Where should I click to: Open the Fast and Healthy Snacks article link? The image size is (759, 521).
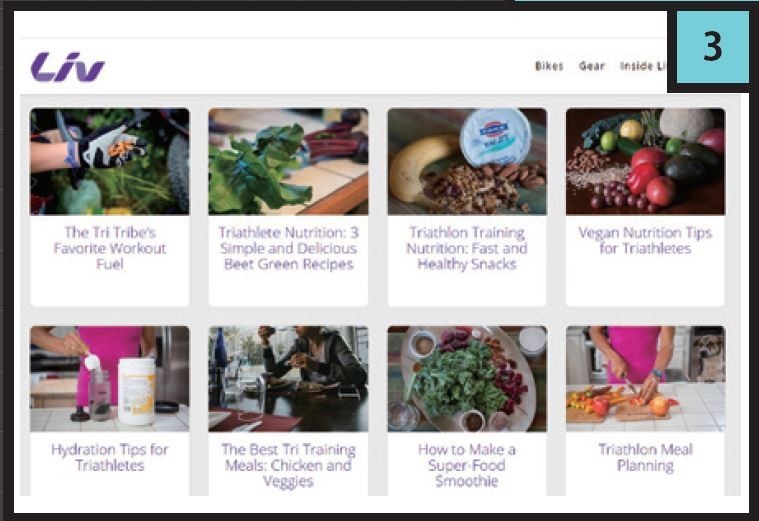pos(467,248)
